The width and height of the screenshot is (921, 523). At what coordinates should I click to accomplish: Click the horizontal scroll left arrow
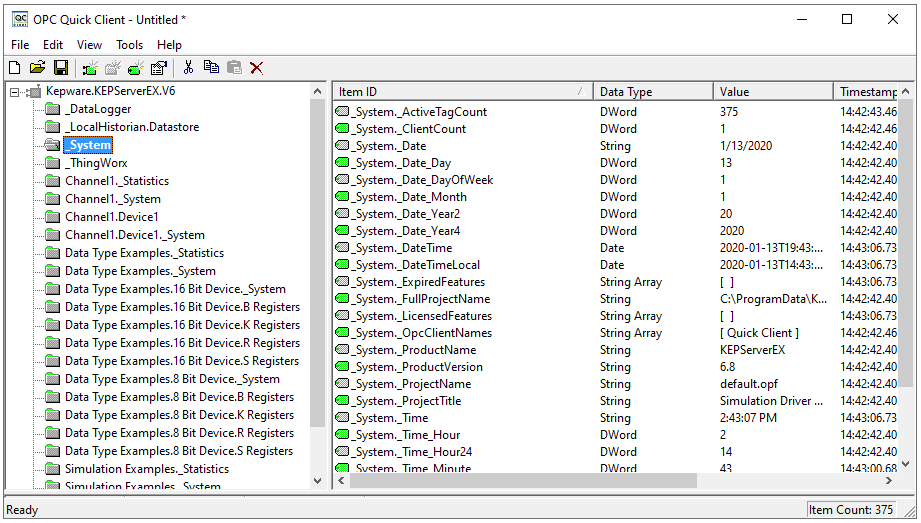point(341,481)
